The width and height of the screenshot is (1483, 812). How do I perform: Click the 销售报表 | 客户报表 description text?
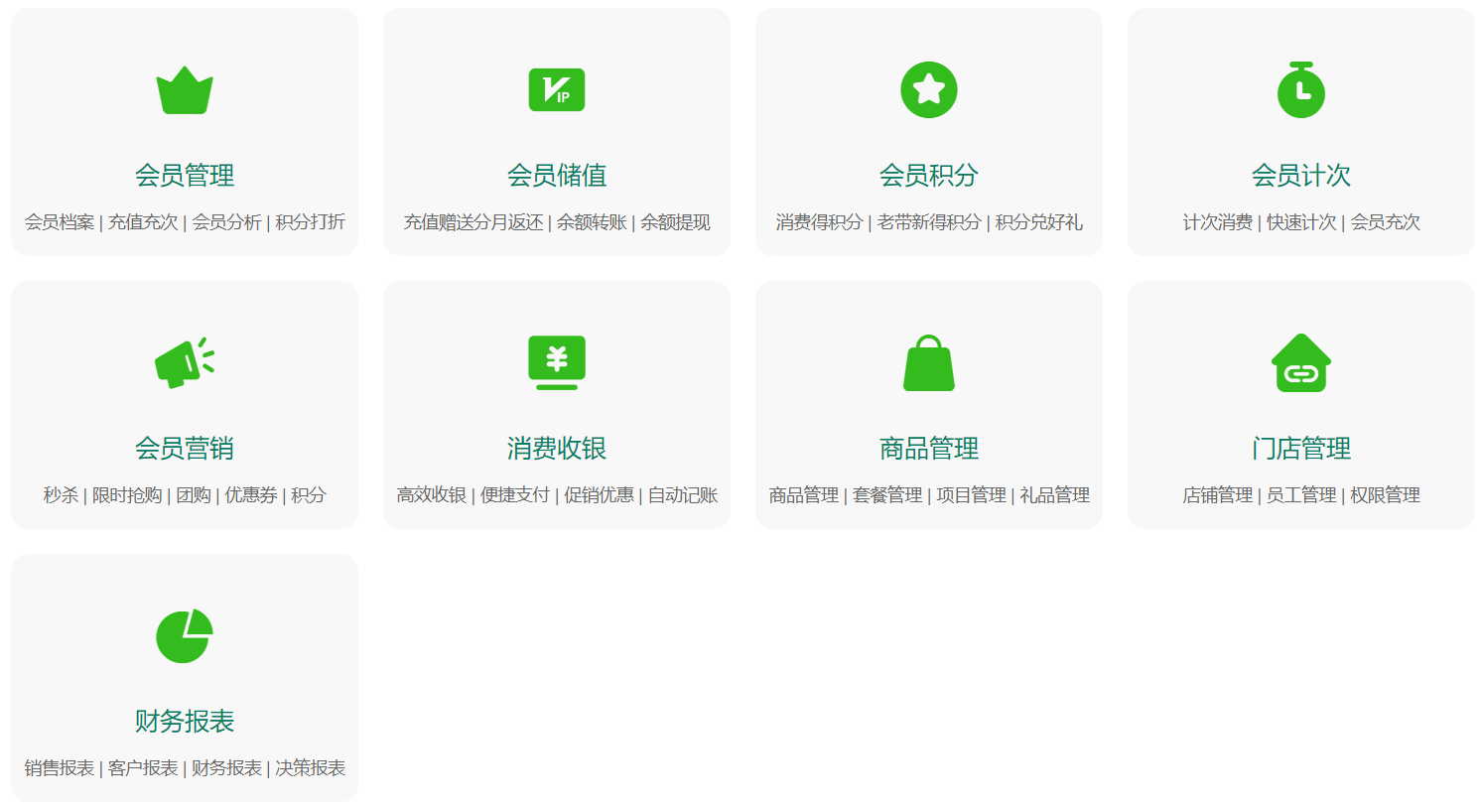[x=185, y=768]
